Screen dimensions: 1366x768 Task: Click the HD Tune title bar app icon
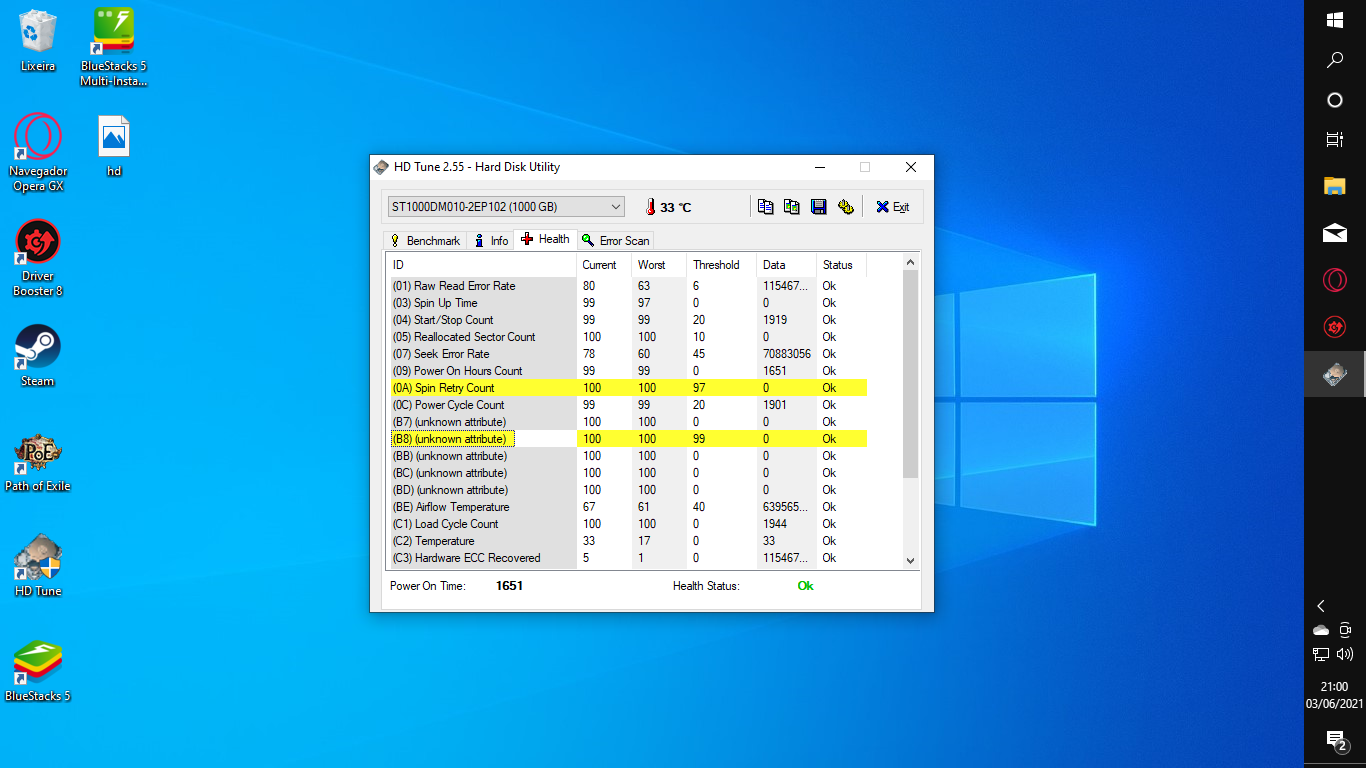click(381, 167)
